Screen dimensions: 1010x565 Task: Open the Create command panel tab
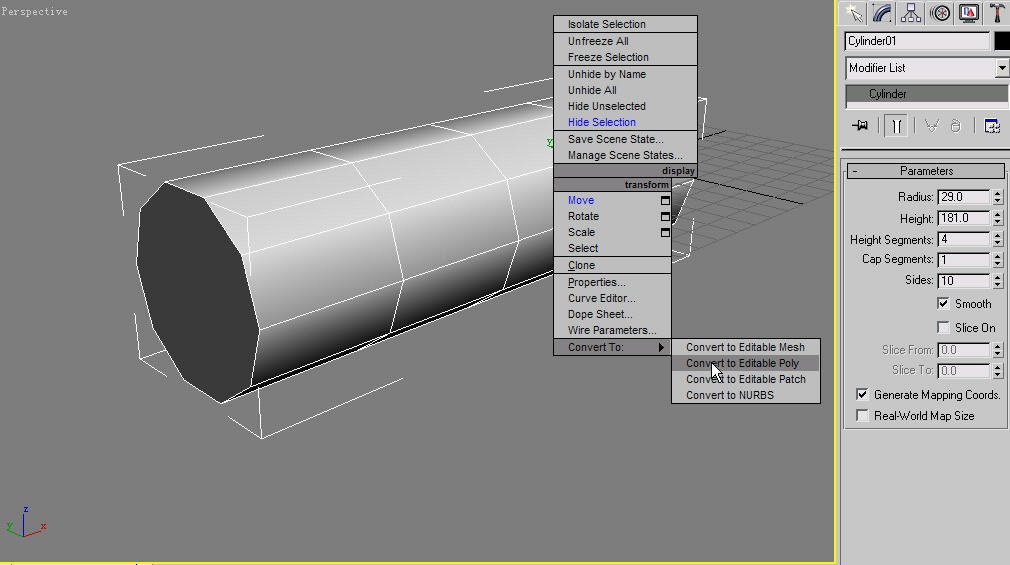[853, 13]
